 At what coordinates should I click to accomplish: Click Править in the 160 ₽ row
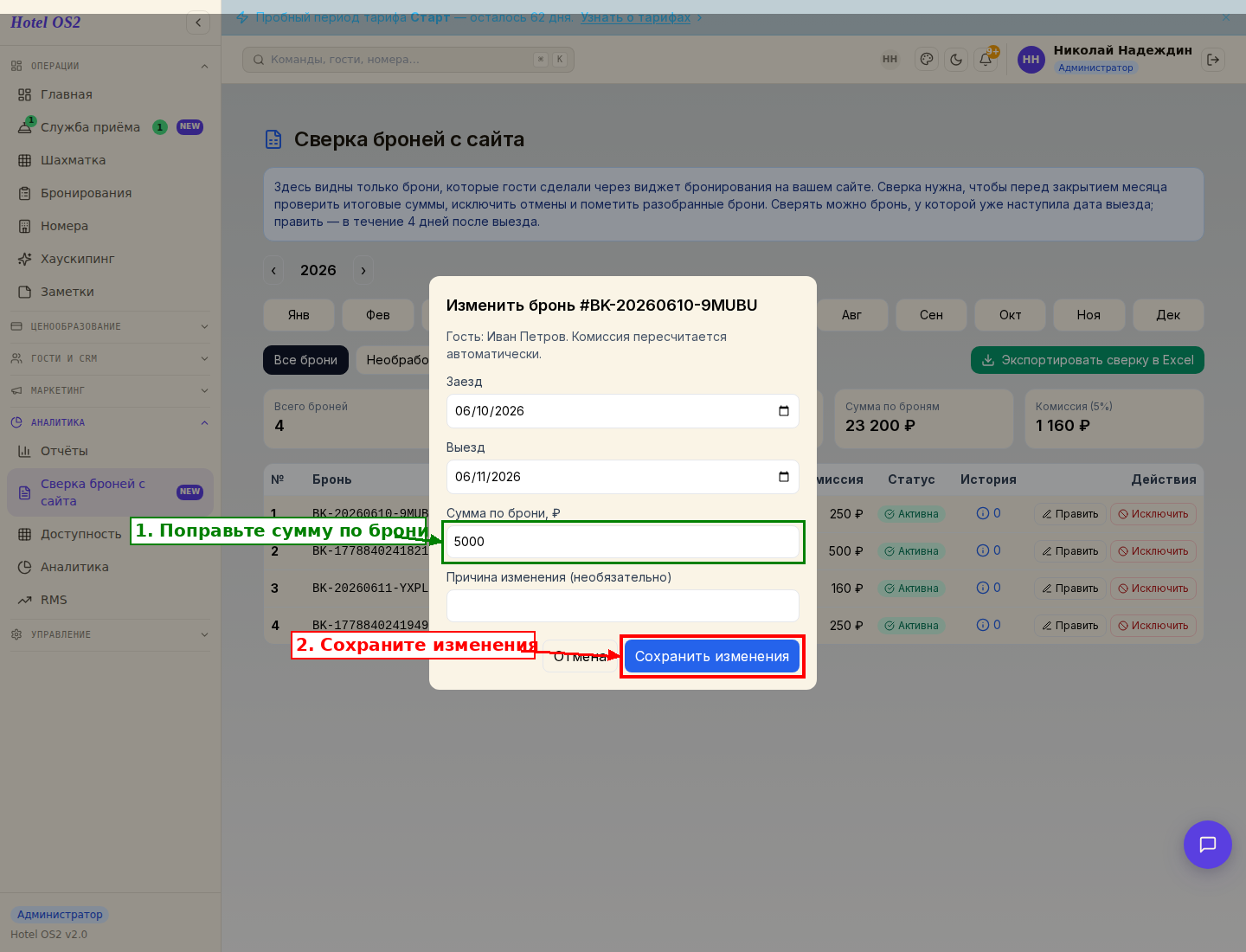click(1070, 588)
